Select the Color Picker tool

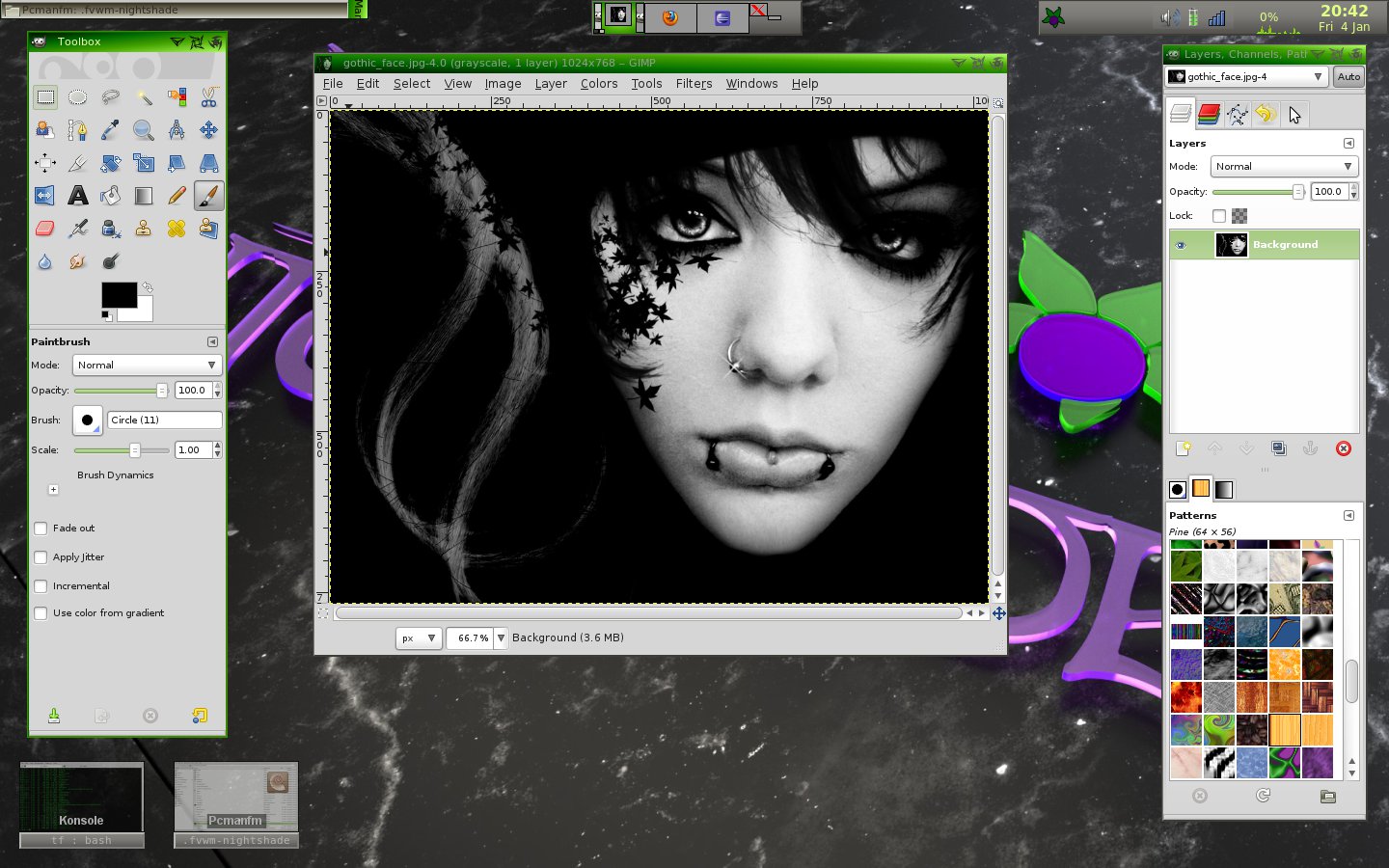coord(111,130)
